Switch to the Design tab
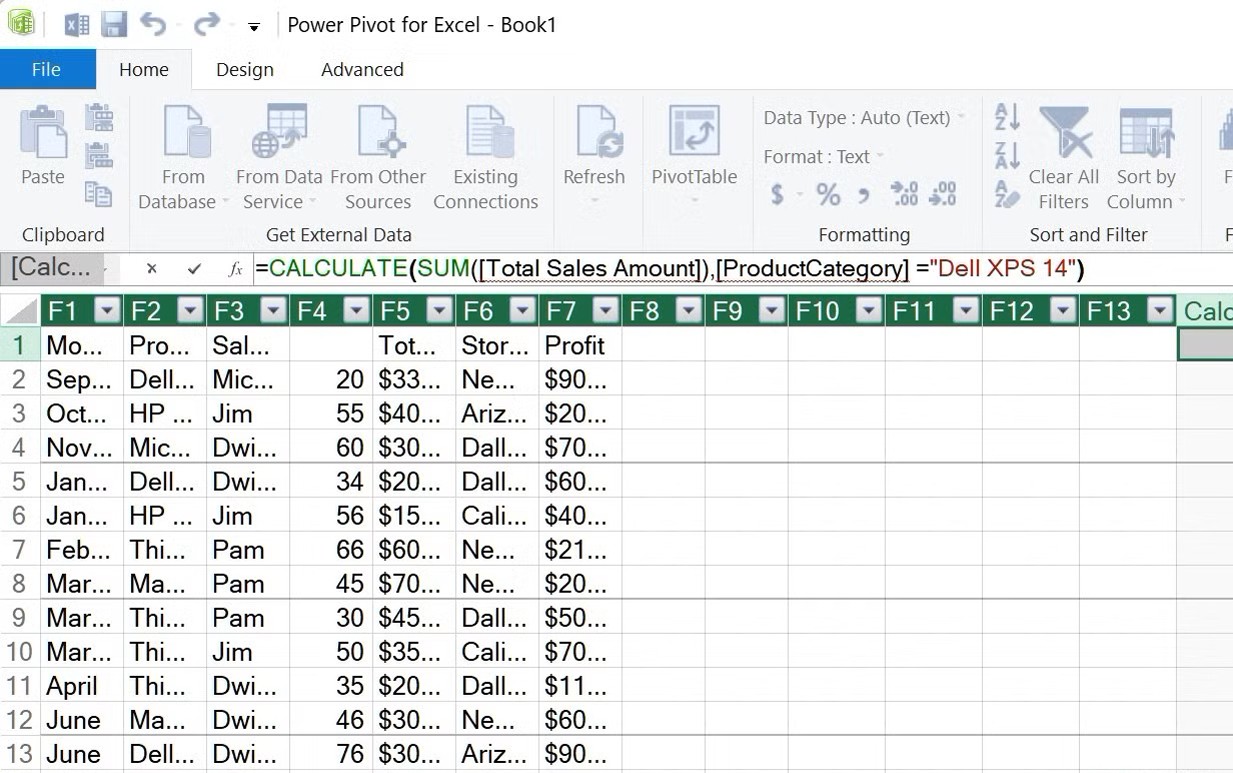The height and width of the screenshot is (773, 1233). pyautogui.click(x=245, y=69)
